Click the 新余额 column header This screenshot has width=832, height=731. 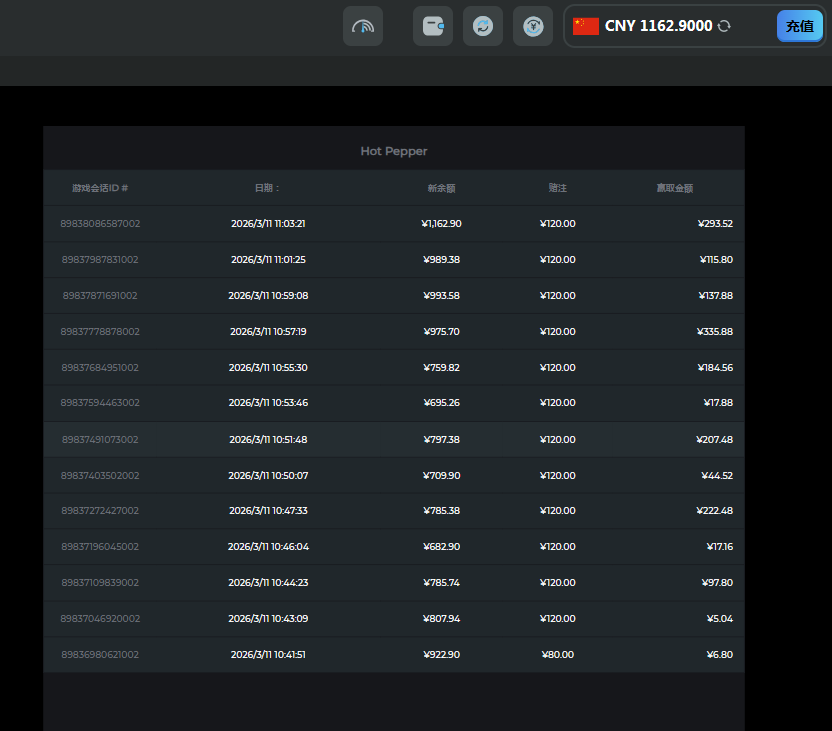441,188
